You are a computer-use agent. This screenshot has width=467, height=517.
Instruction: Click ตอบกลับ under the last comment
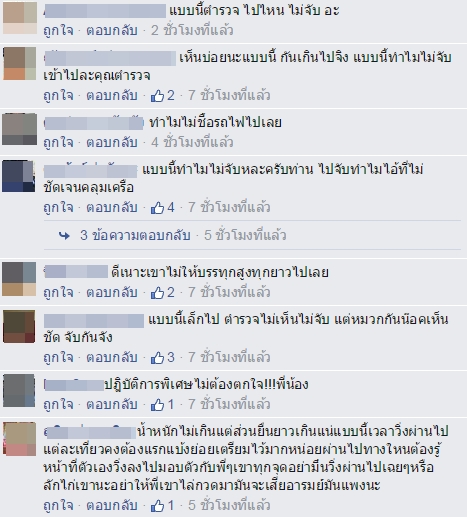(x=112, y=505)
